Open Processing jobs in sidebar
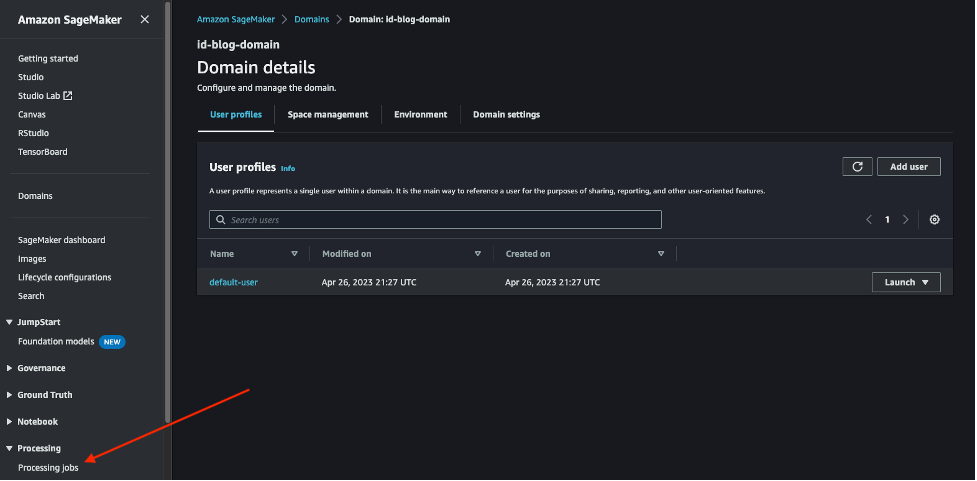This screenshot has width=977, height=481. tap(49, 468)
